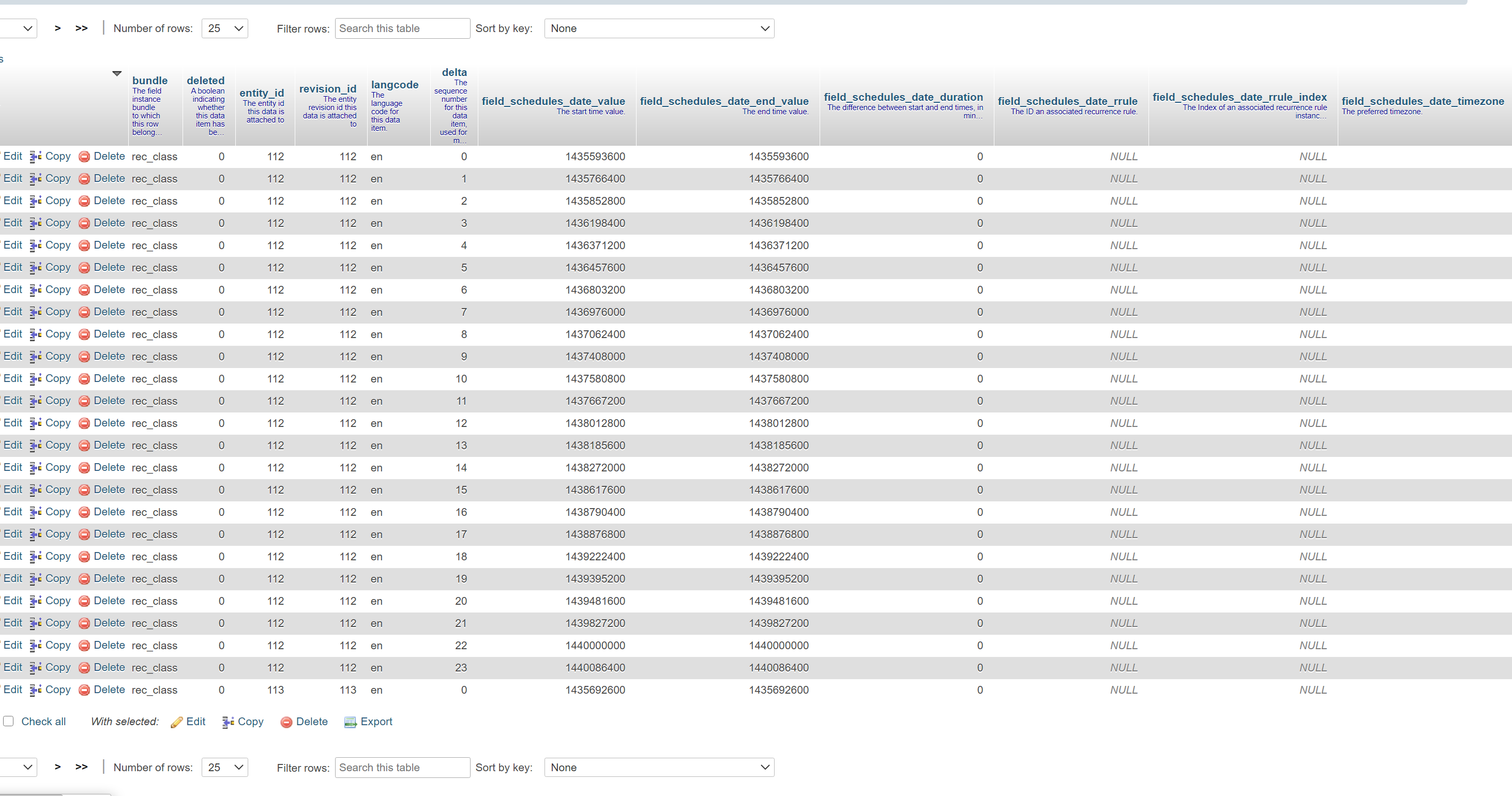Open the top Sort by key dropdown
The height and width of the screenshot is (796, 1512).
[659, 29]
